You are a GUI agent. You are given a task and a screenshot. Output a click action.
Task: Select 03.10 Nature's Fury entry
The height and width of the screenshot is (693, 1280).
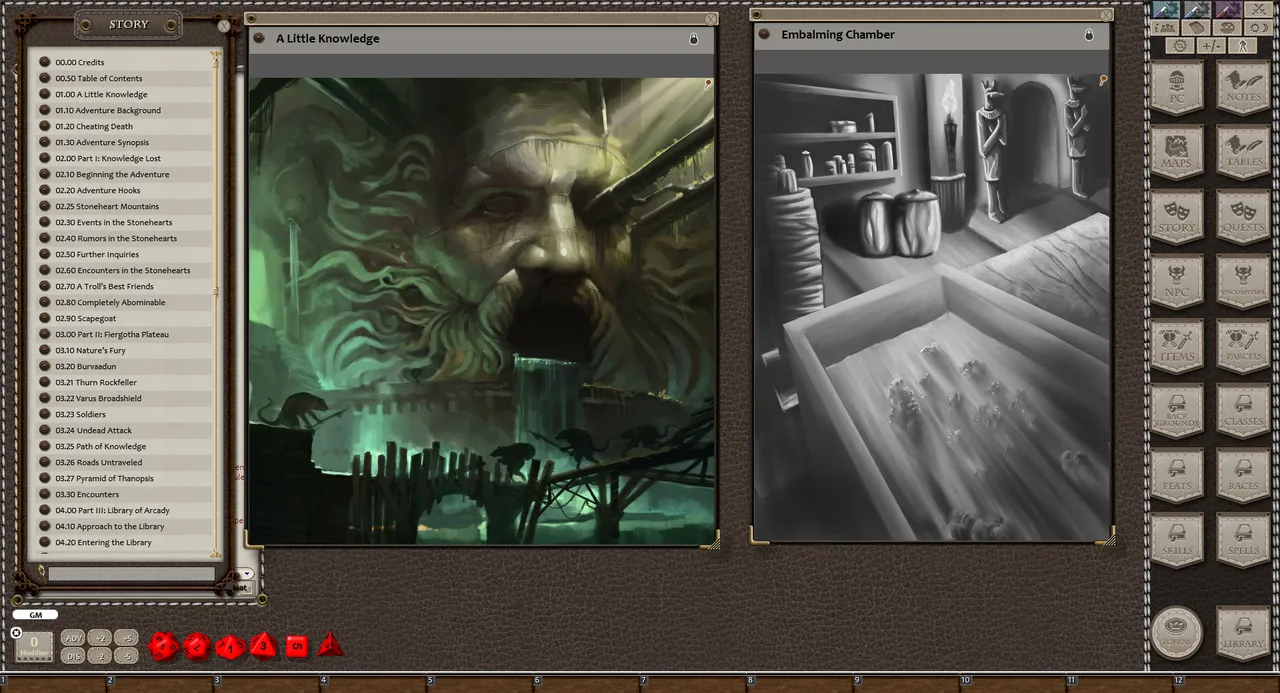[124, 350]
